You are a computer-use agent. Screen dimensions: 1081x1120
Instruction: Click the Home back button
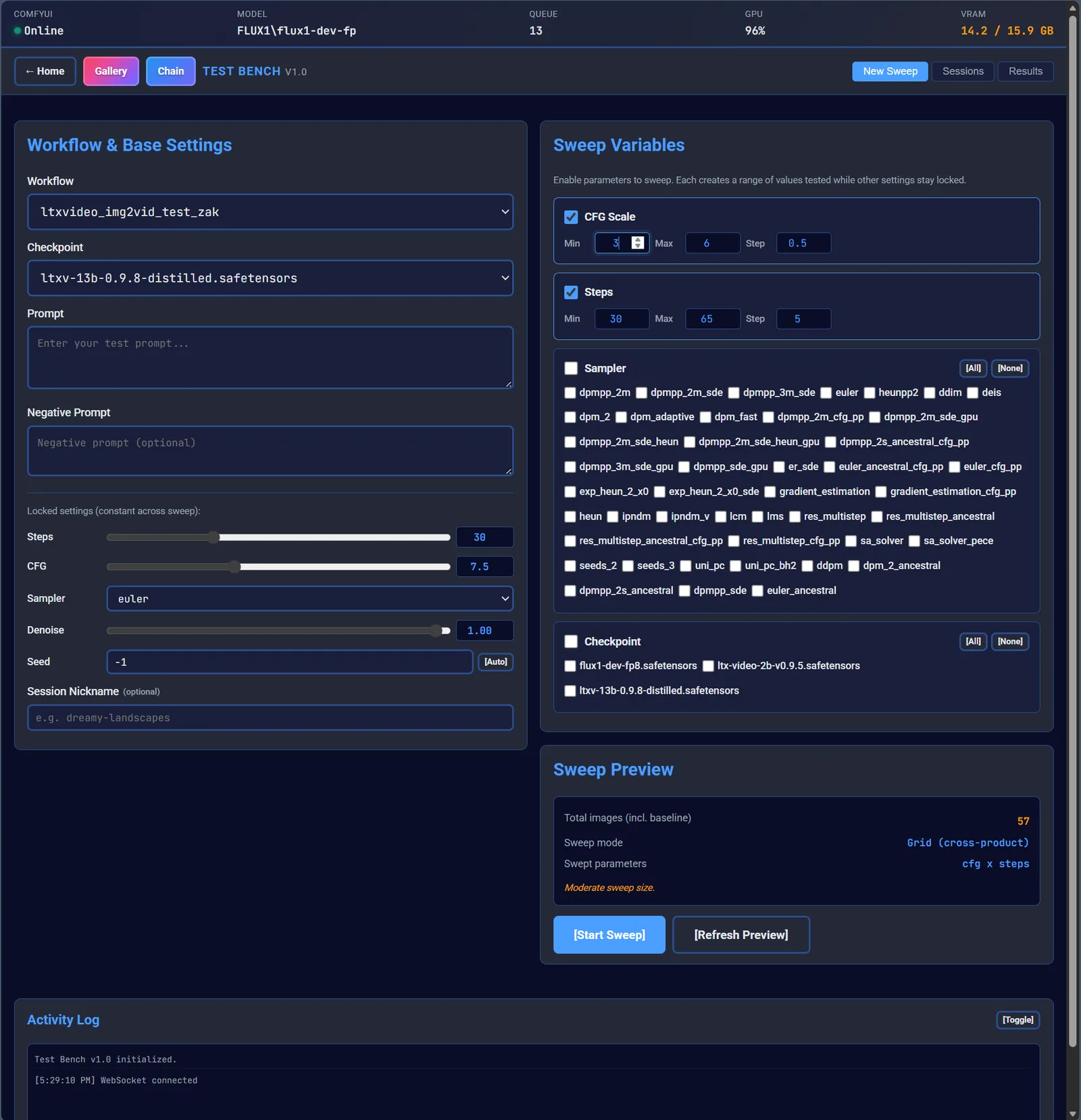coord(45,71)
